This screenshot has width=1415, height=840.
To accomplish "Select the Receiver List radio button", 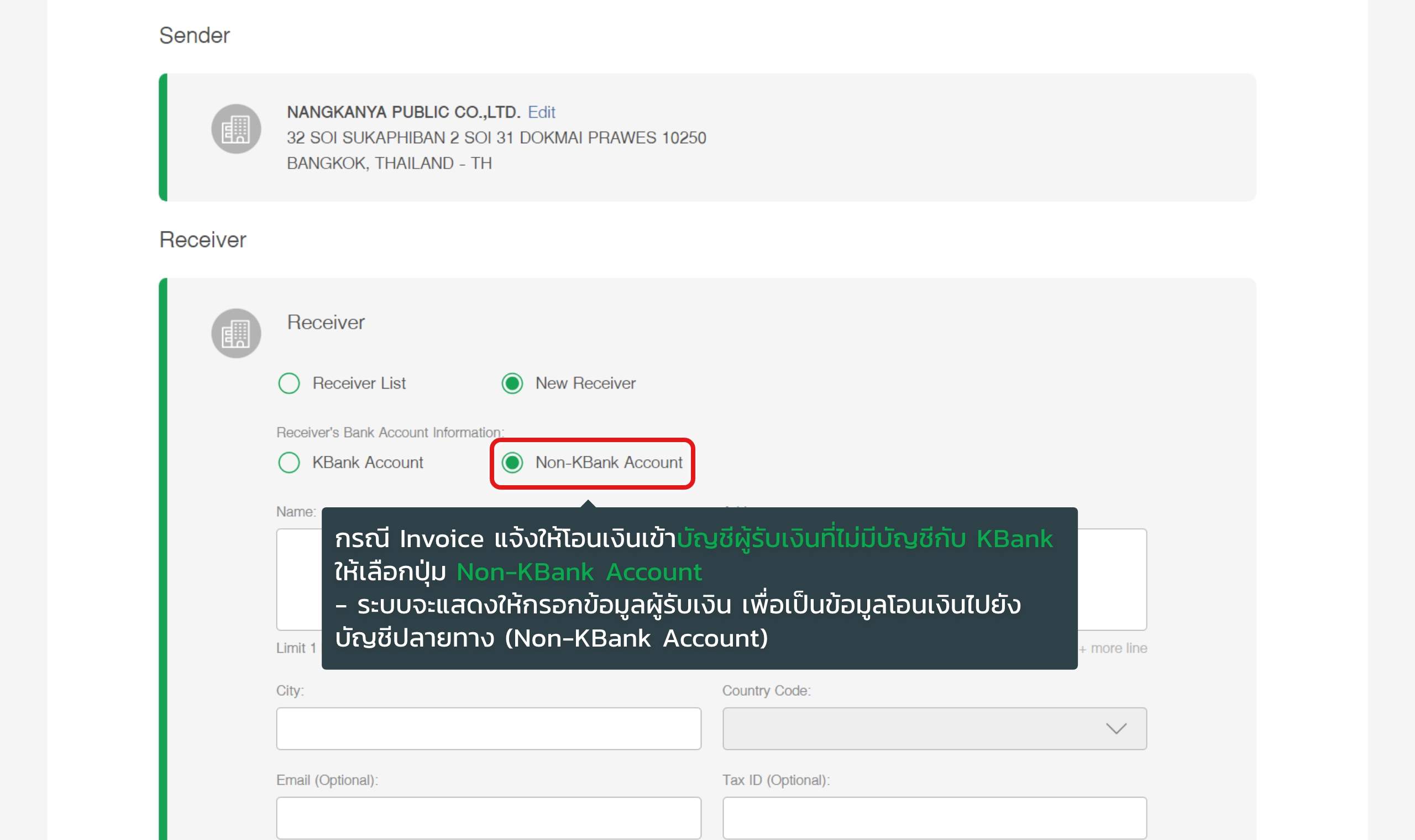I will point(289,383).
